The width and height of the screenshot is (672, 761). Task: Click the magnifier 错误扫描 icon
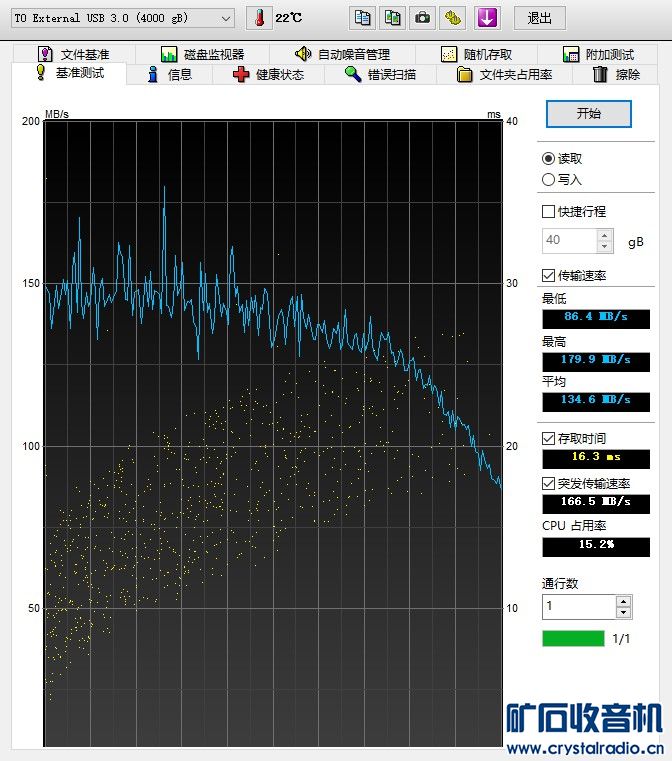[353, 74]
